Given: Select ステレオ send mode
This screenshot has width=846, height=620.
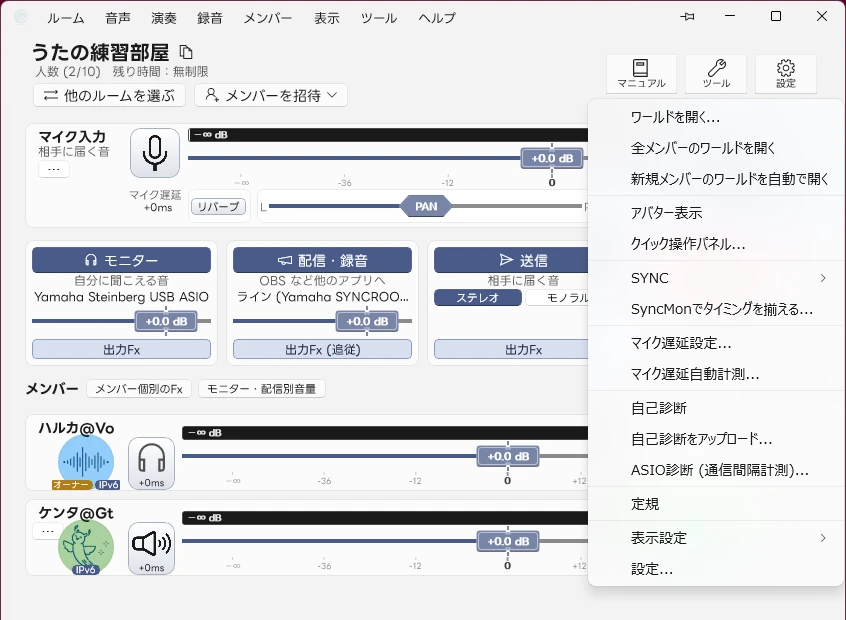Looking at the screenshot, I should [x=477, y=297].
